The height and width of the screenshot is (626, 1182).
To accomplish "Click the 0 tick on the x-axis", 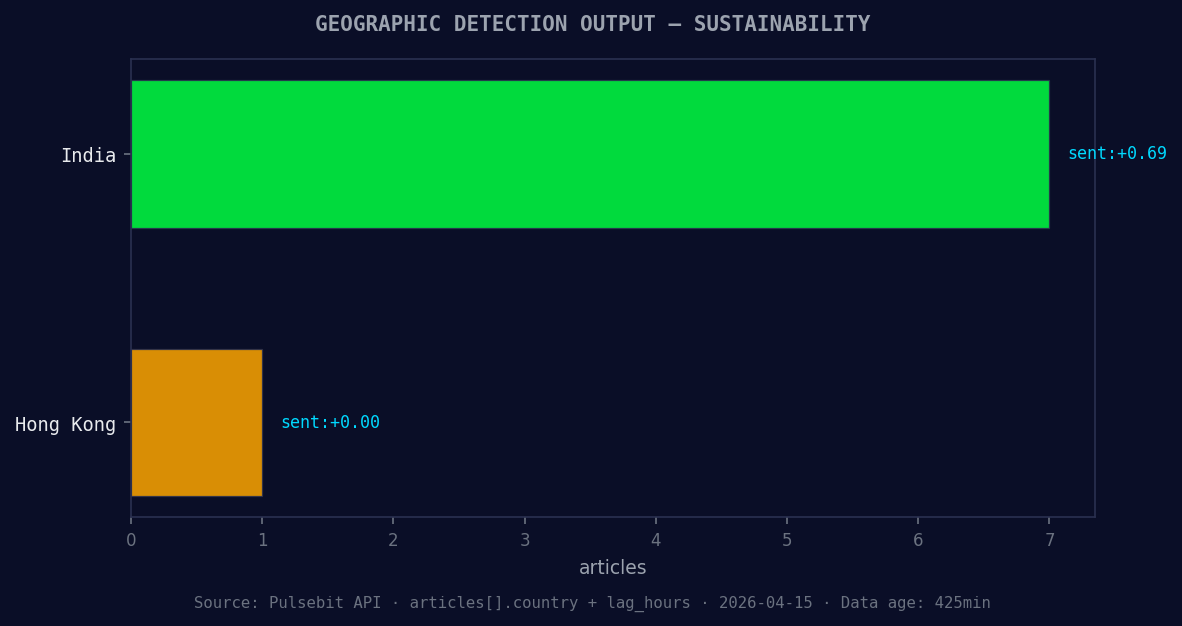I will coord(131,538).
